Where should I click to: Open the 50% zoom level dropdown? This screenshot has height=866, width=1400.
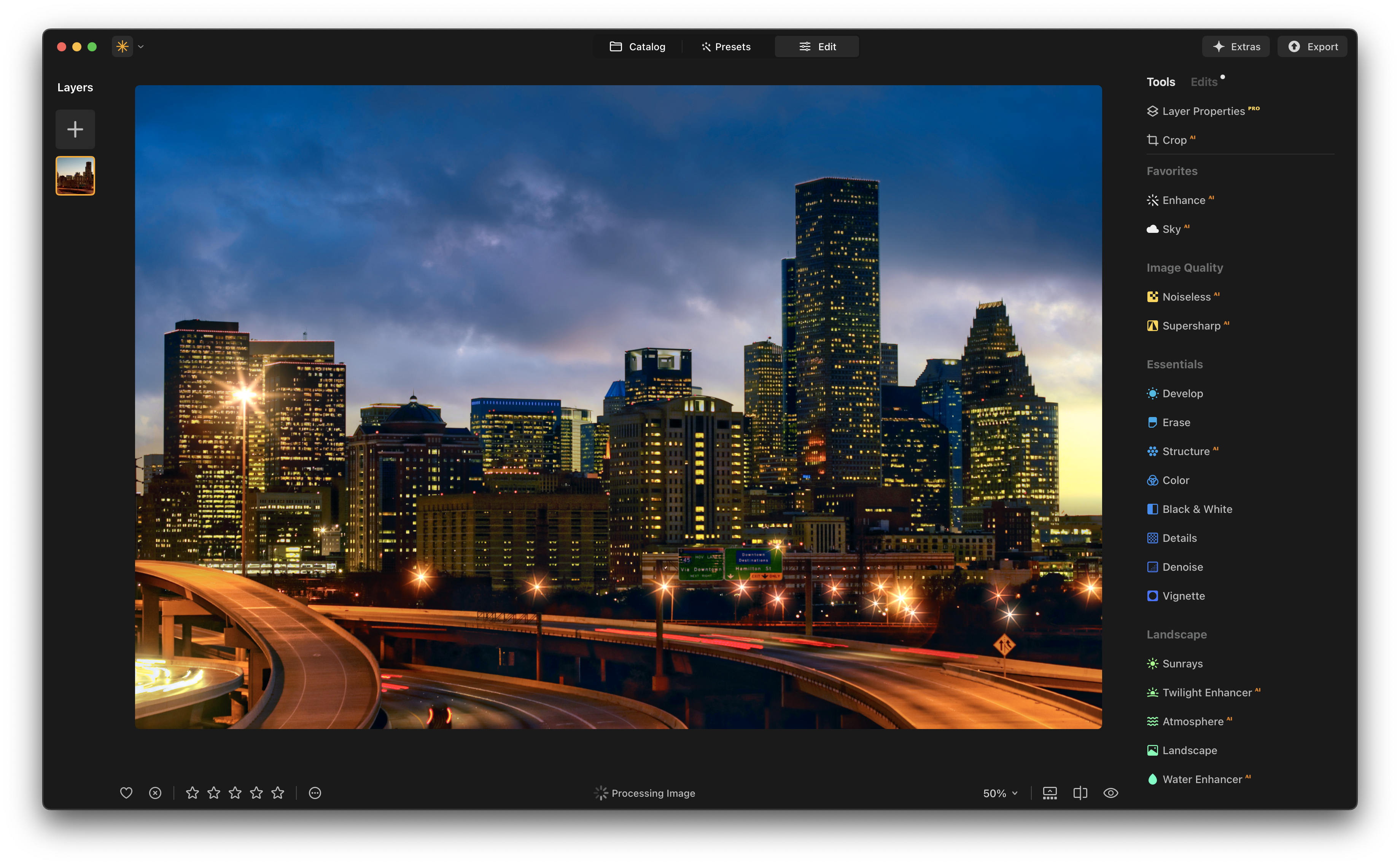(x=1000, y=793)
